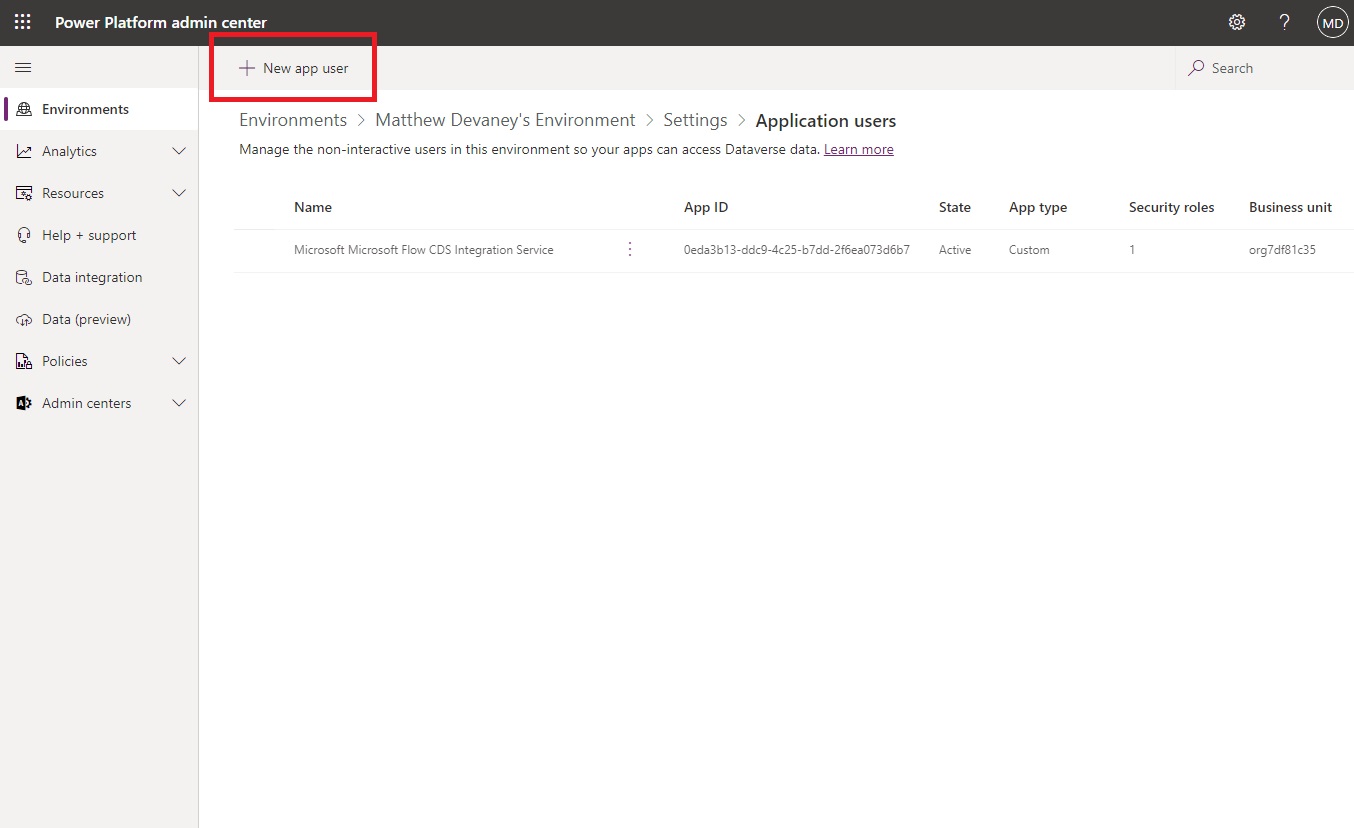Open the Learn more link
1354x828 pixels.
(x=858, y=149)
